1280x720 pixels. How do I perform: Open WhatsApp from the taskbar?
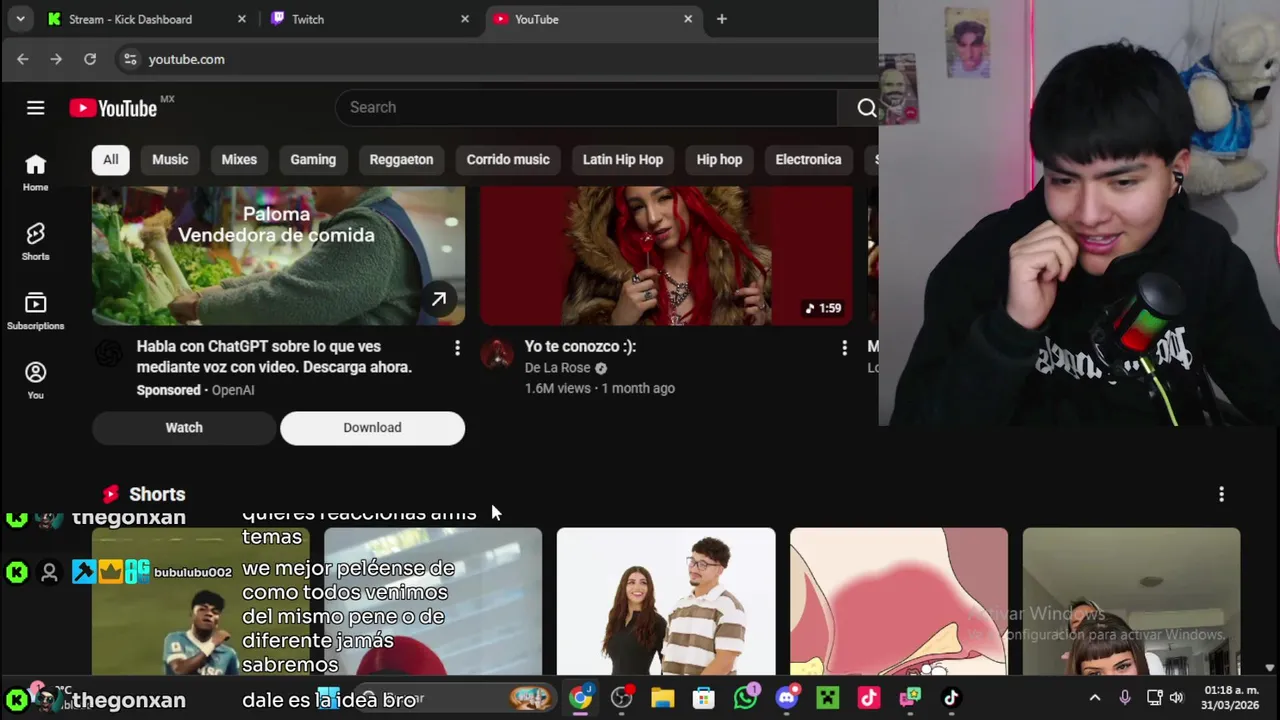pyautogui.click(x=746, y=698)
